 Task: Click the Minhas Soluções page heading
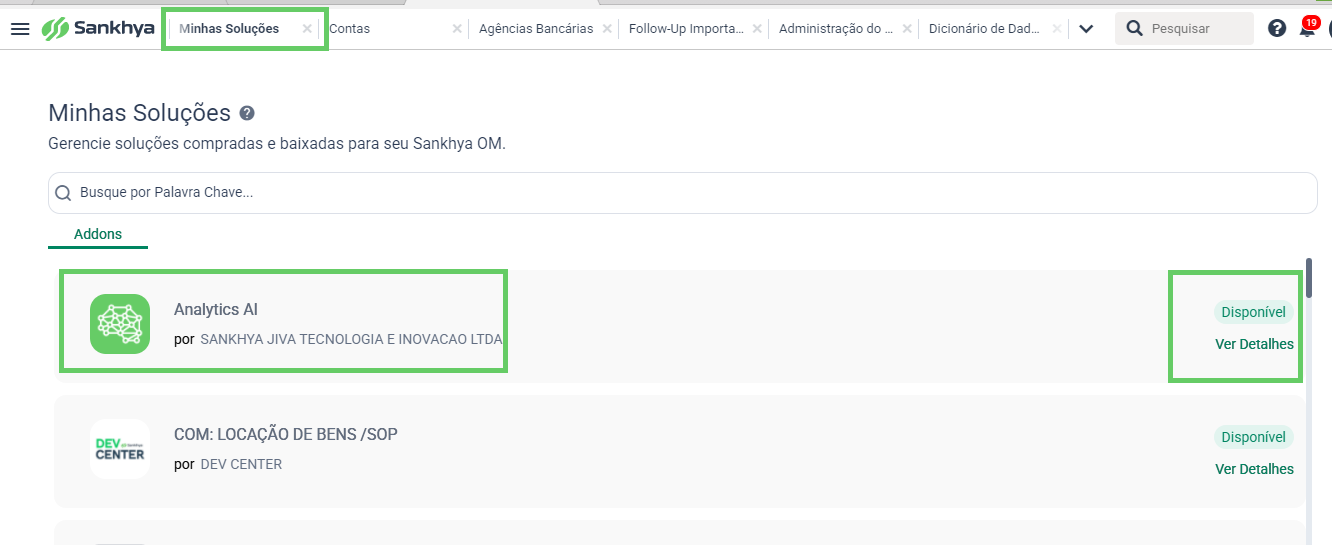(x=139, y=113)
